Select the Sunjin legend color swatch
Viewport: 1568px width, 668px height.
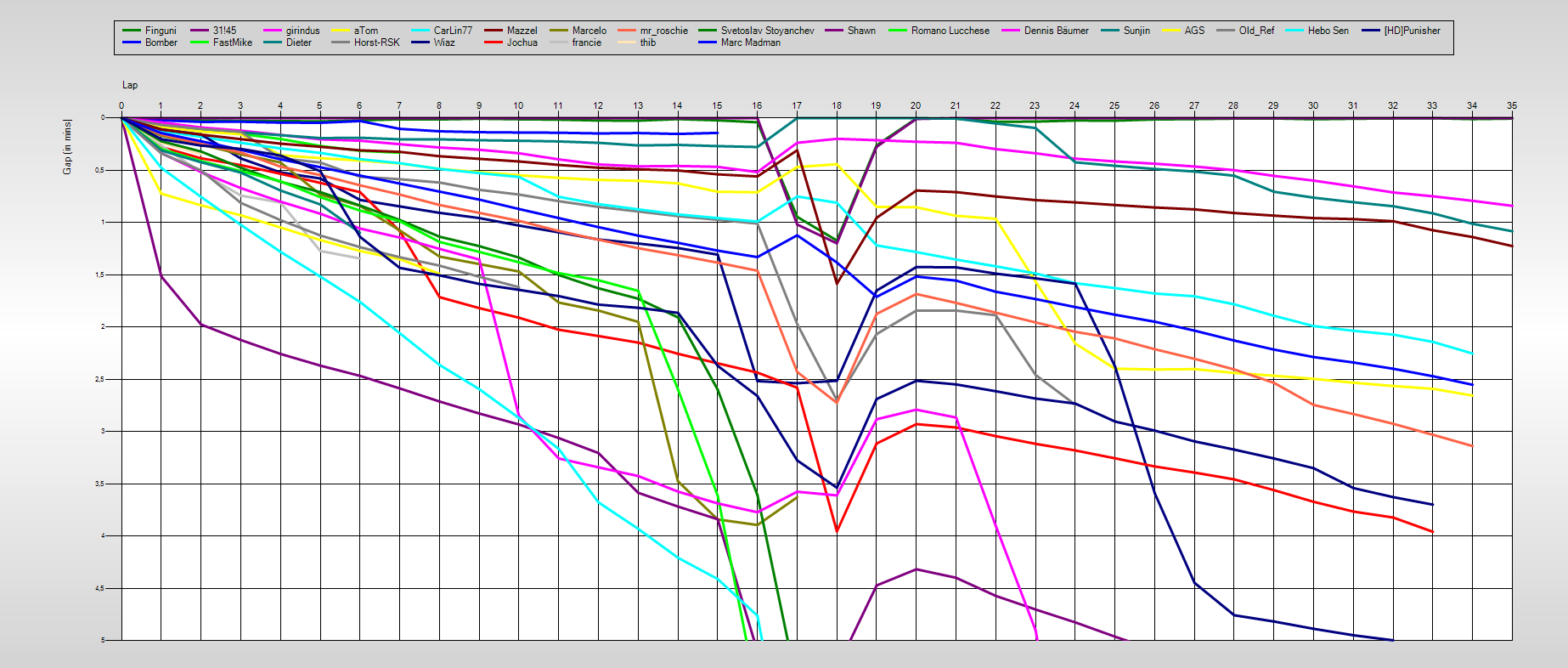1108,31
